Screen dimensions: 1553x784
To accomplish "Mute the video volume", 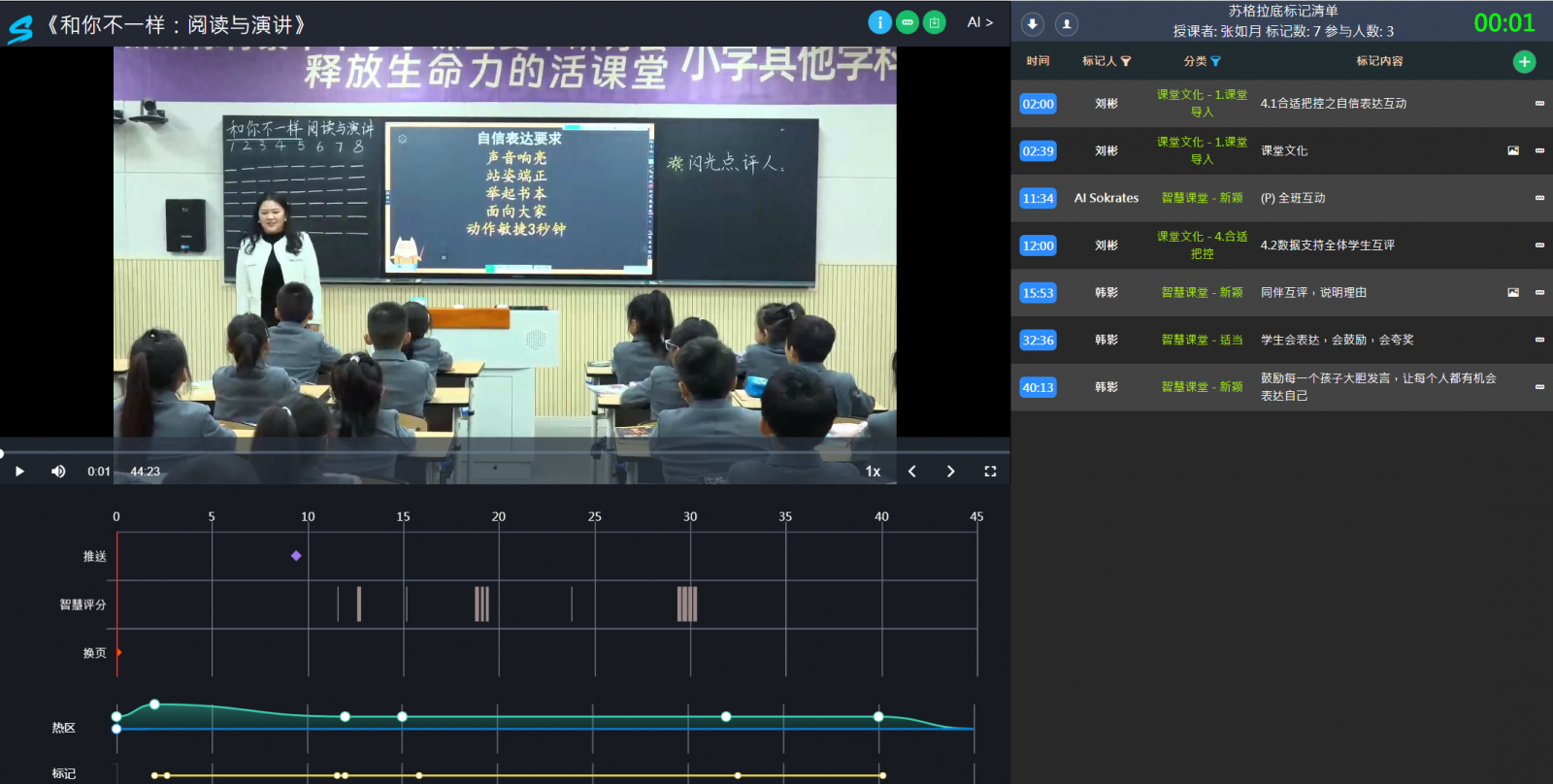I will click(x=58, y=472).
